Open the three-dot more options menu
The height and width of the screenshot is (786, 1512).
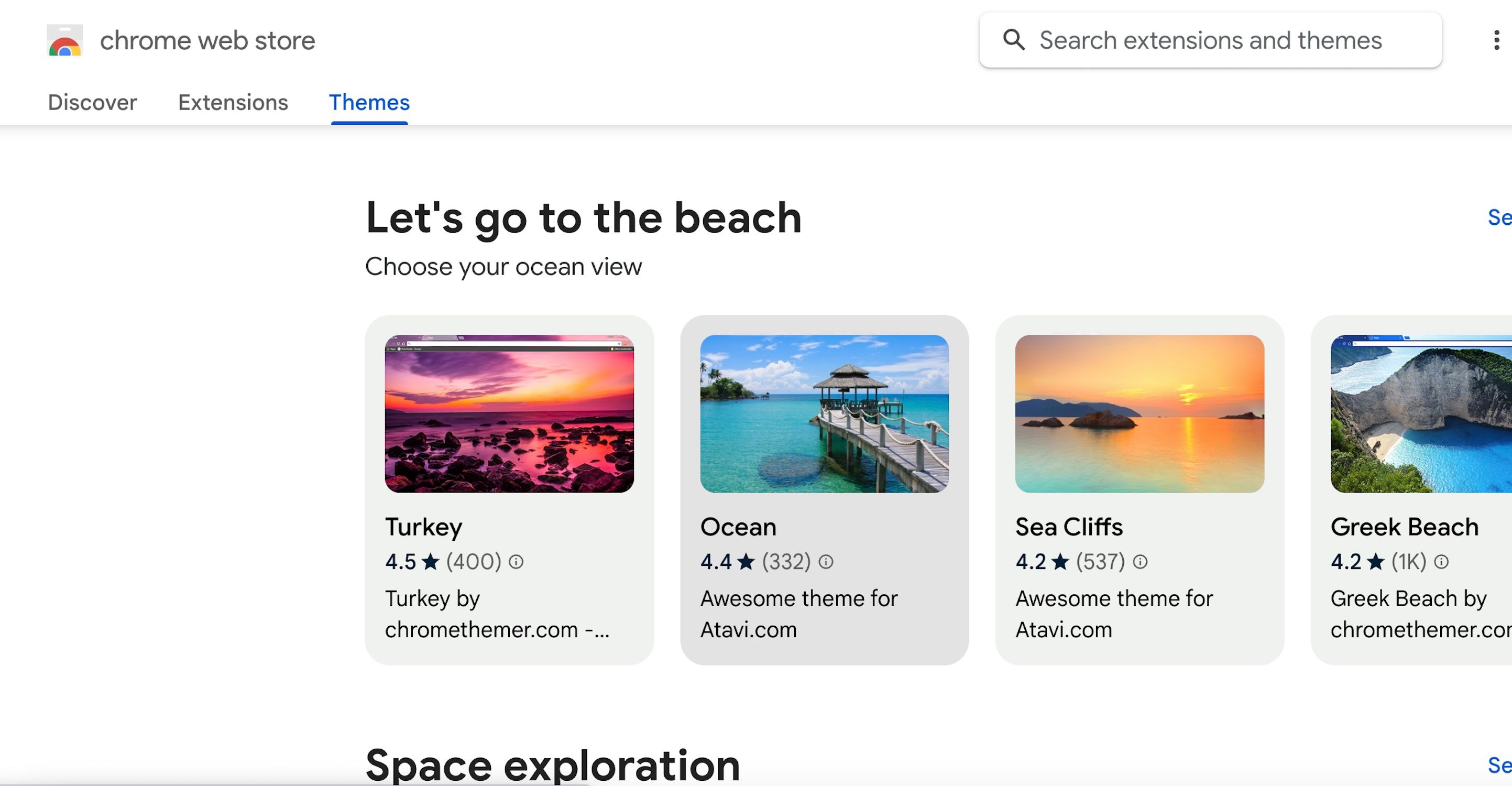point(1496,40)
